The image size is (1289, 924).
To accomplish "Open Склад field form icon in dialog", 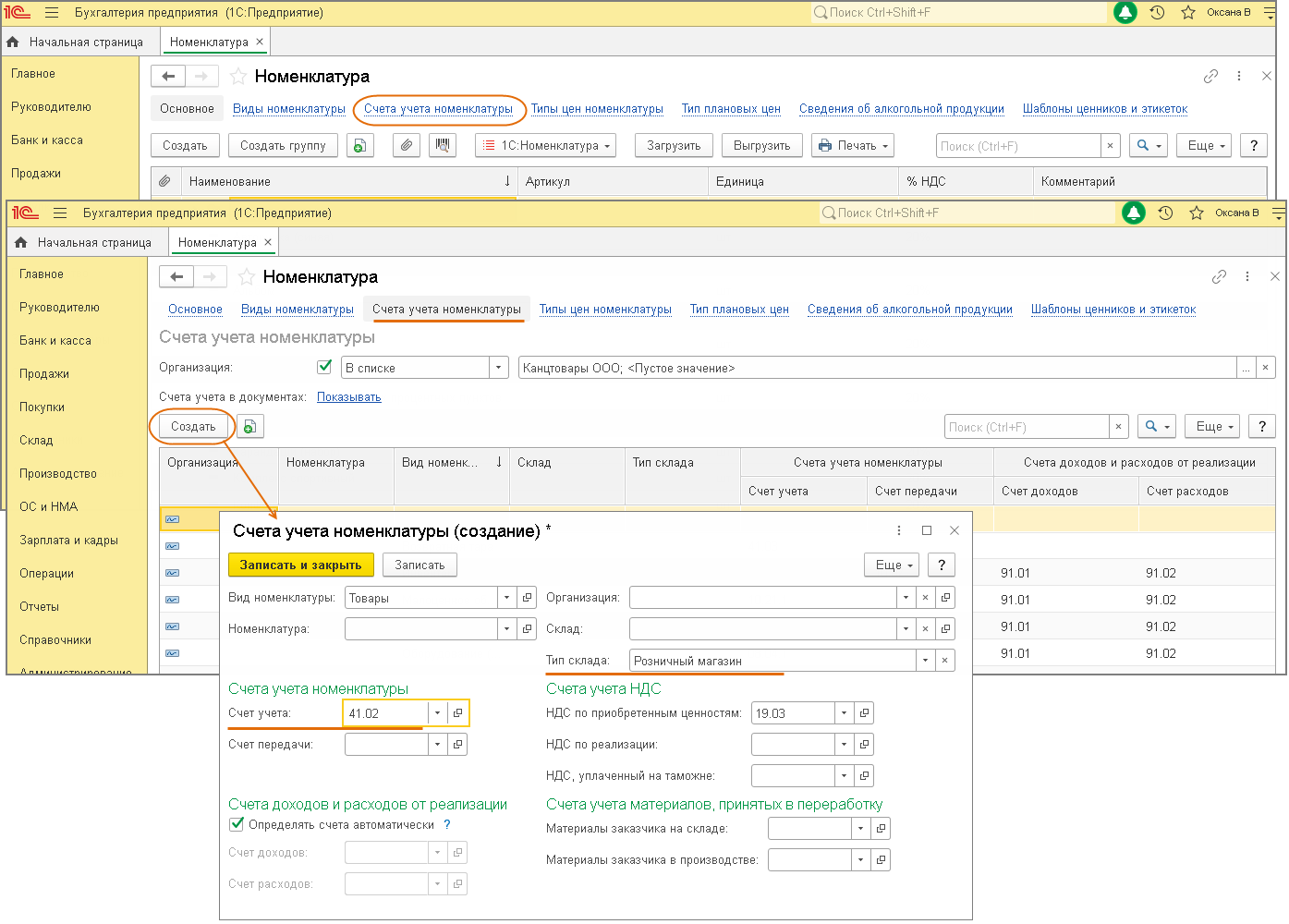I will tap(945, 629).
